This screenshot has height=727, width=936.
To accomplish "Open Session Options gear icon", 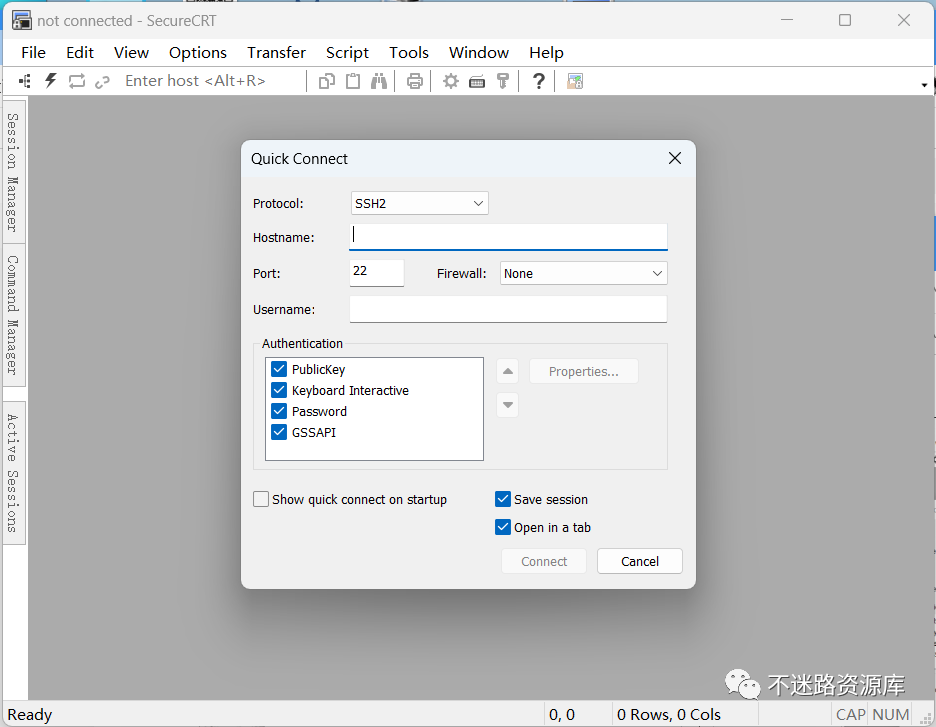I will pyautogui.click(x=451, y=81).
